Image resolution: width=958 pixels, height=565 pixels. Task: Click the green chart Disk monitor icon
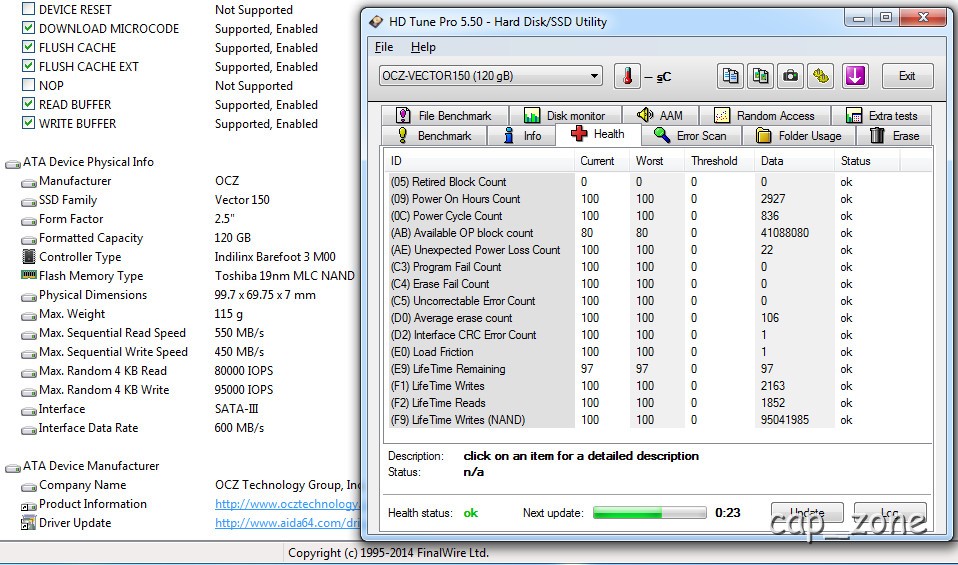pyautogui.click(x=532, y=115)
